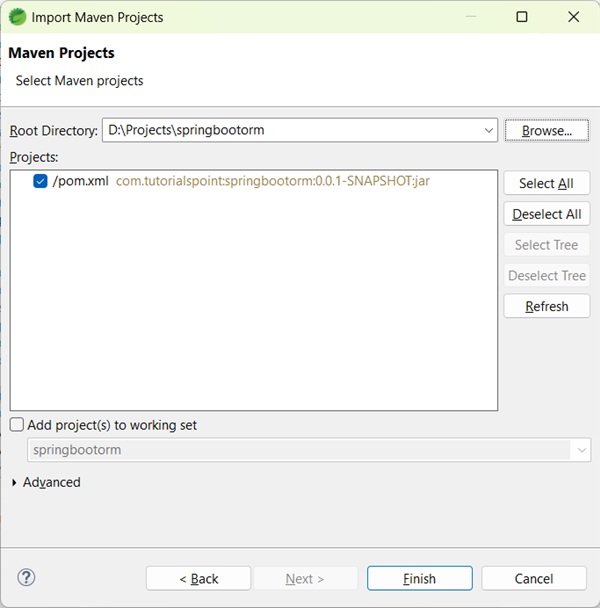Click Deselect All button
The height and width of the screenshot is (608, 600).
[x=546, y=214]
